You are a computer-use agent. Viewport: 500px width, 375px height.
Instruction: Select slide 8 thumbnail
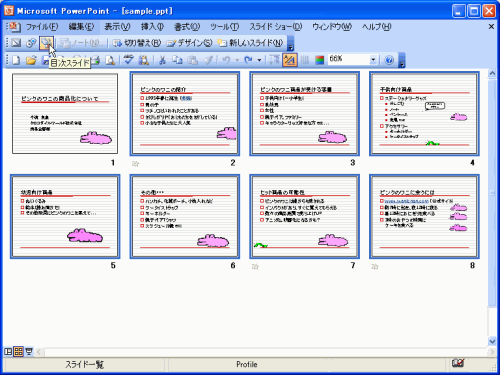(424, 216)
